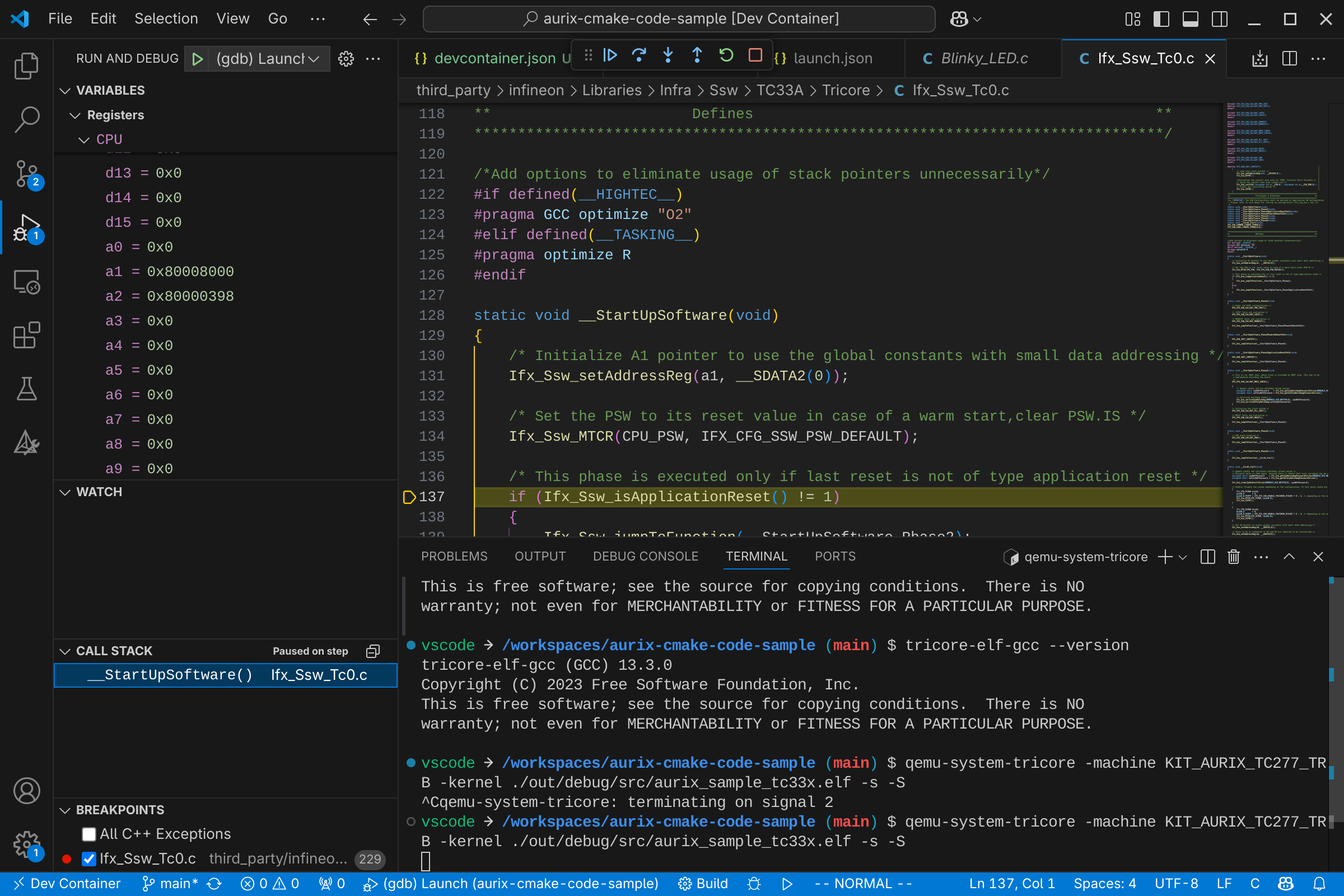Start debugging with green play arrow

pyautogui.click(x=198, y=59)
